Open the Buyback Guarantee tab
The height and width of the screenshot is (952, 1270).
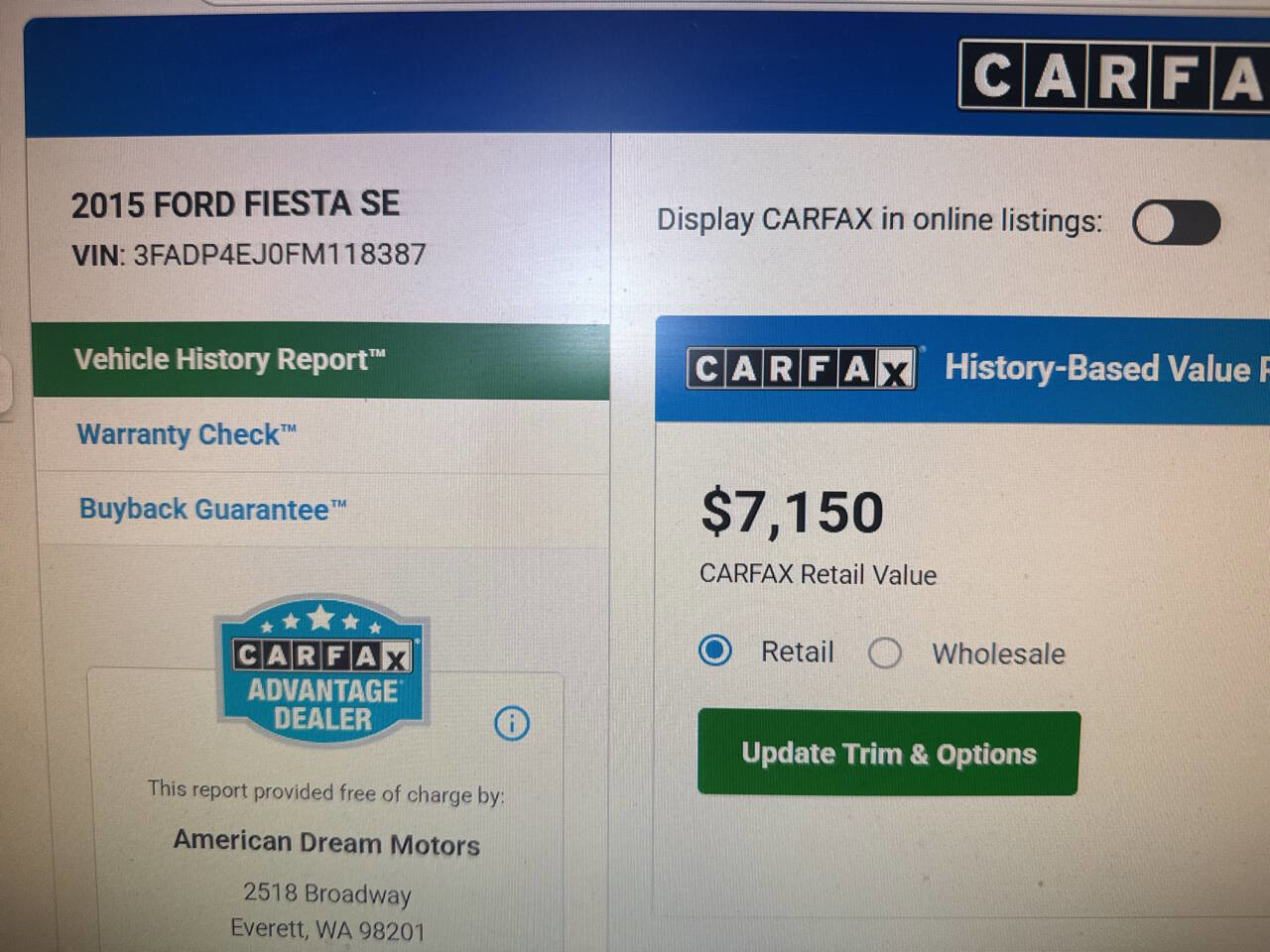pyautogui.click(x=212, y=509)
